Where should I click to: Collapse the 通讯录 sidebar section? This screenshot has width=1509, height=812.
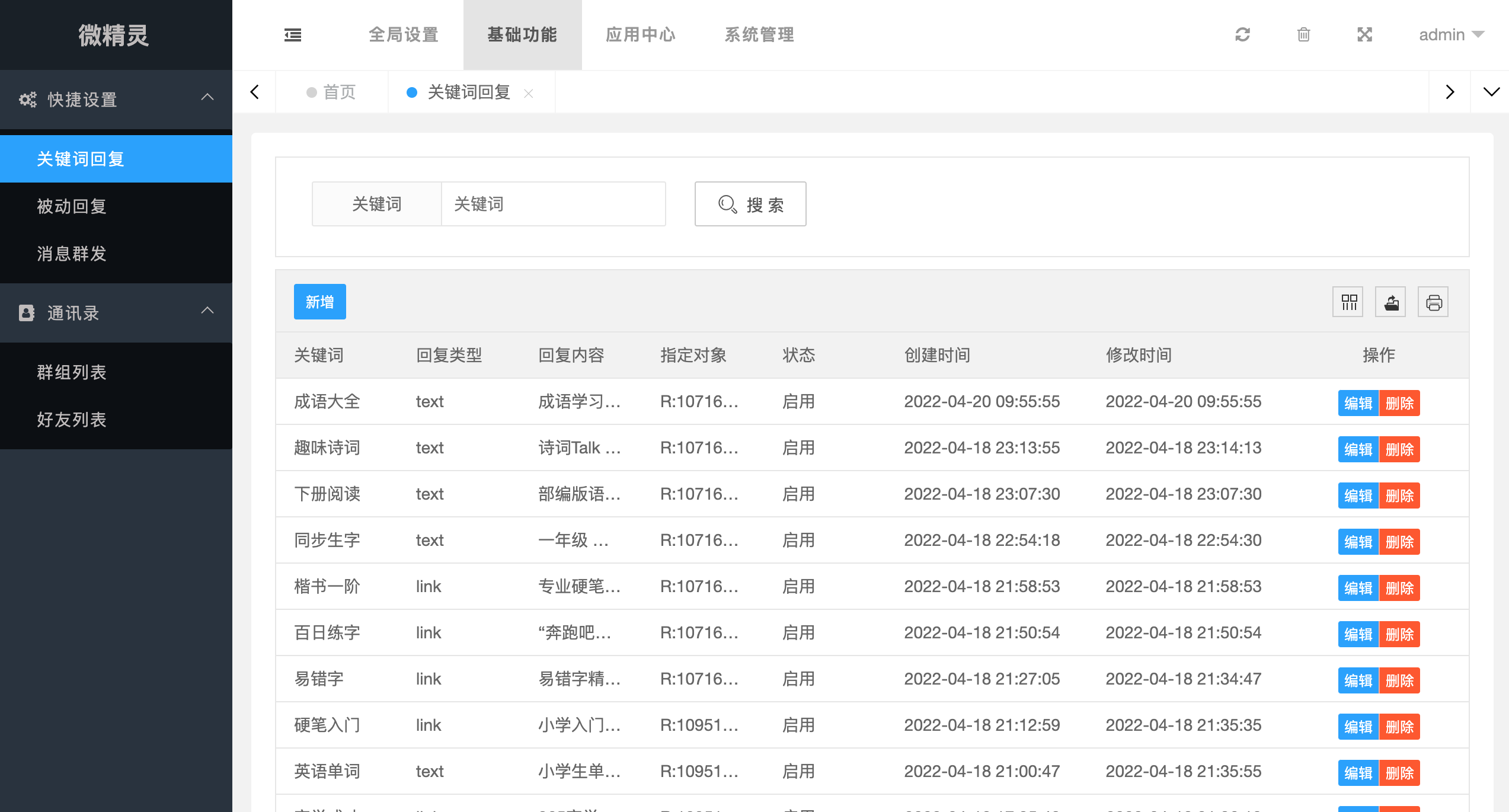coord(207,311)
